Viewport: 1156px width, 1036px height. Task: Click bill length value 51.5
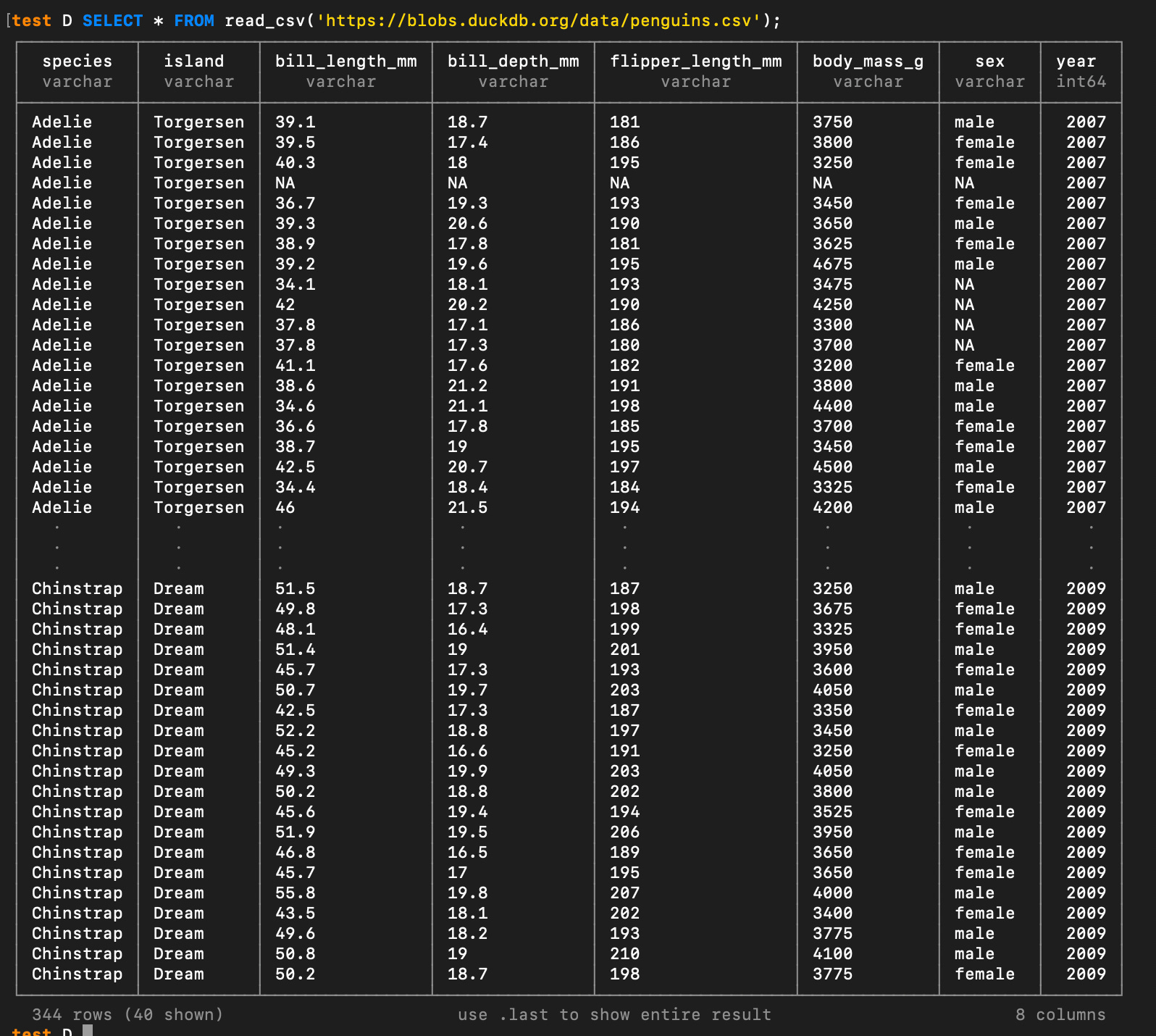(x=296, y=588)
